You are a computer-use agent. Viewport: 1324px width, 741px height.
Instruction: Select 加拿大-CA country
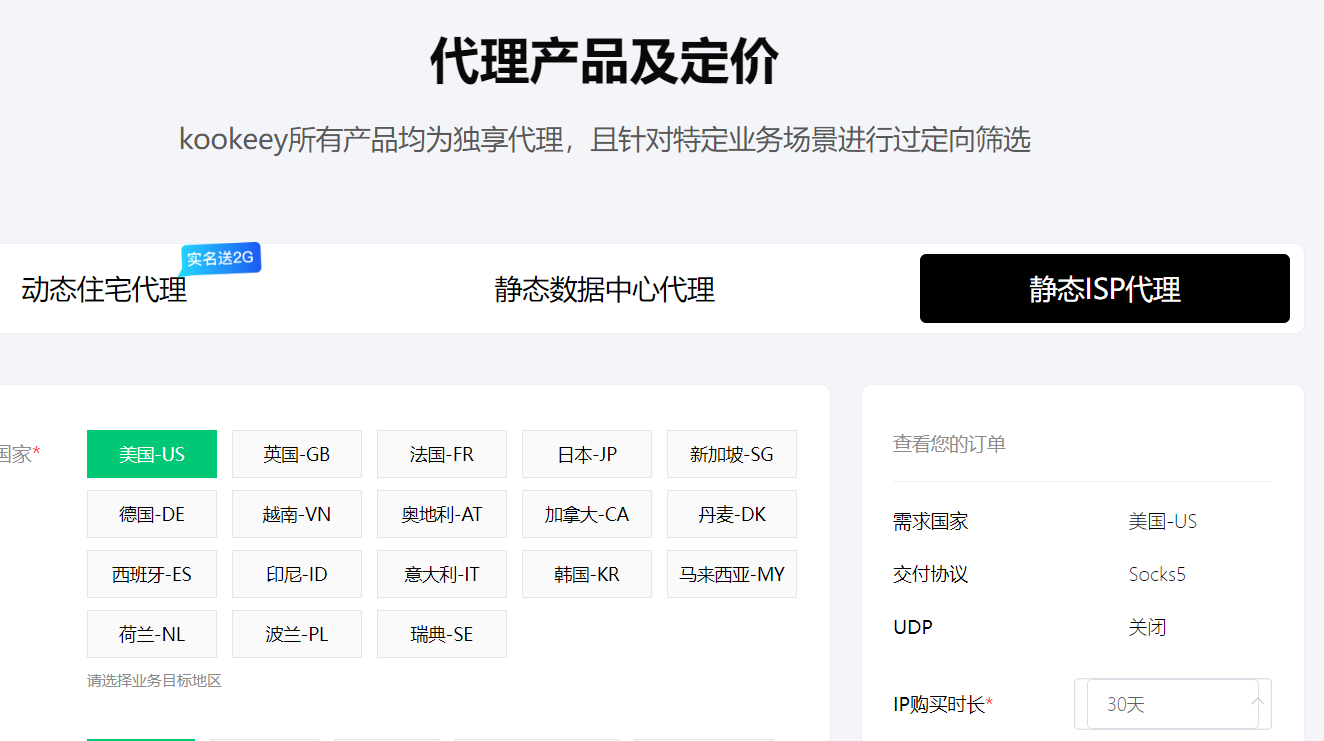coord(586,514)
